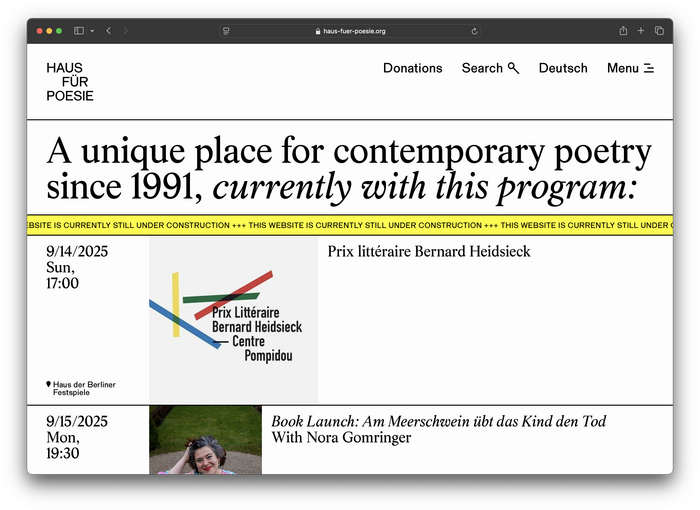
Task: Toggle the Safari sidebar icon
Action: [79, 31]
